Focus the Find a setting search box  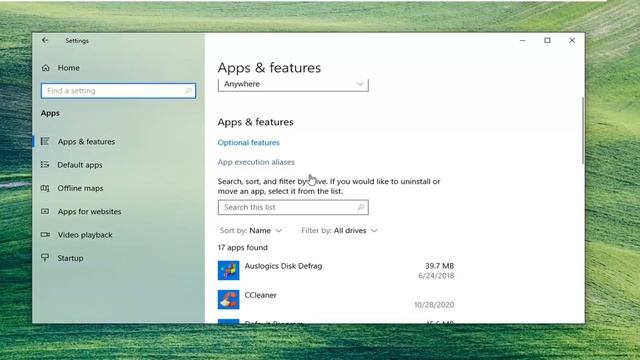coord(118,91)
